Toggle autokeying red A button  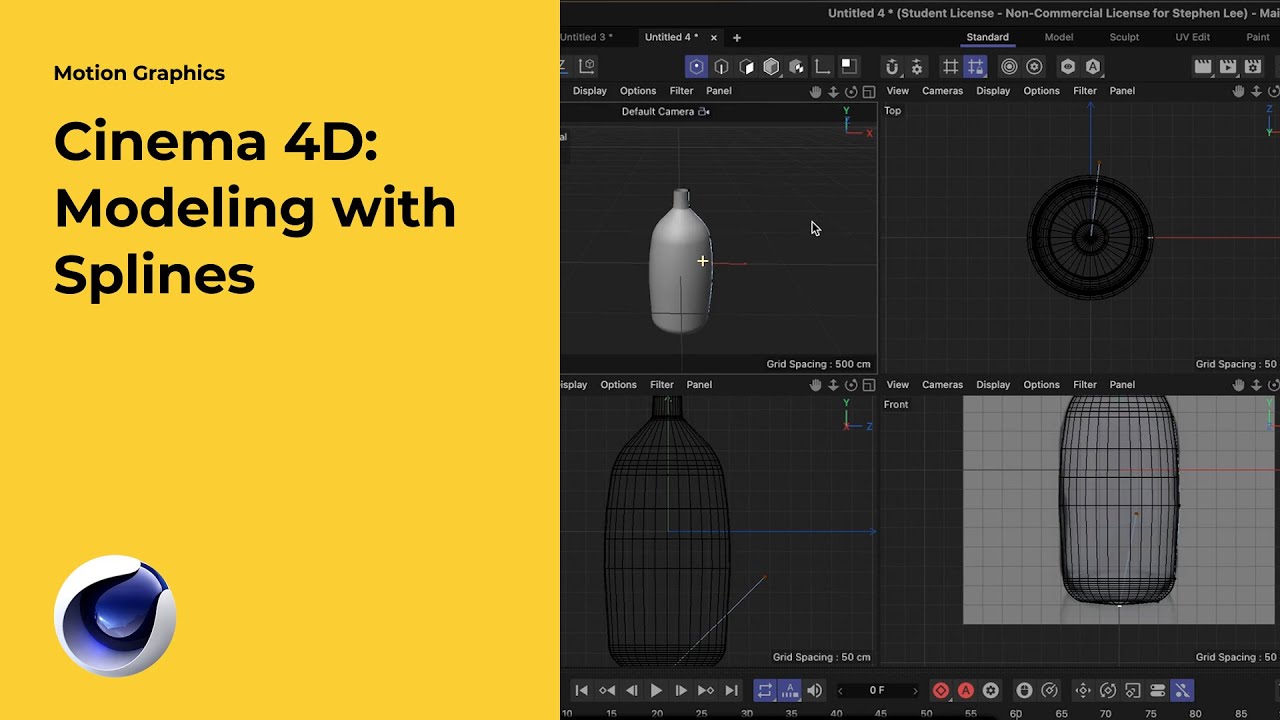click(965, 690)
